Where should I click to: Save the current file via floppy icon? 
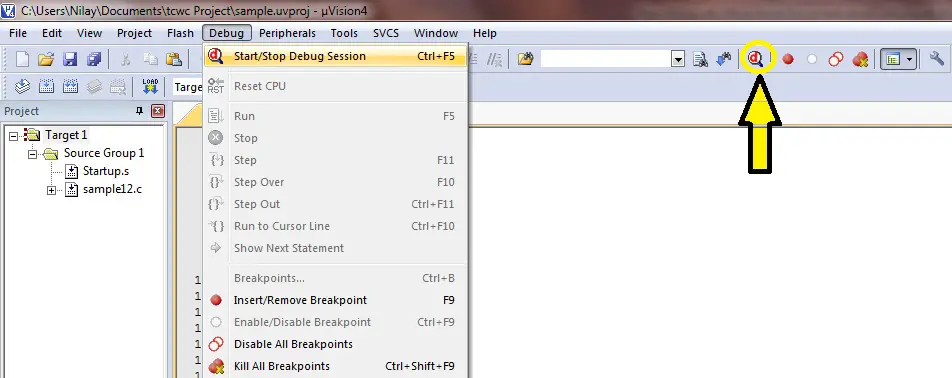coord(70,59)
